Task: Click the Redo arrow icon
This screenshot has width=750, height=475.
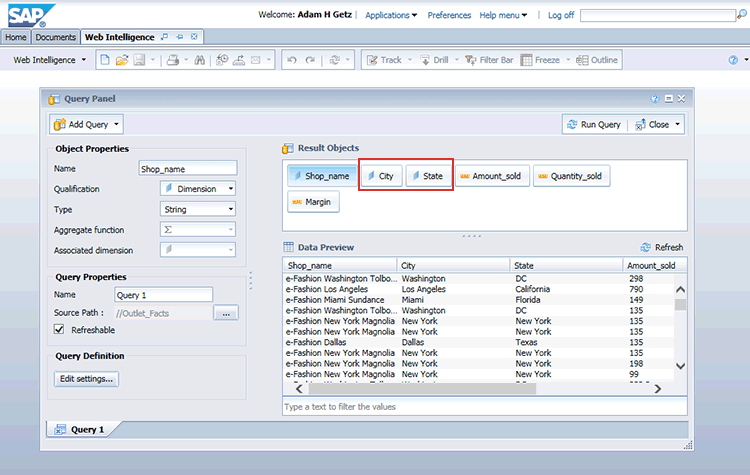Action: pos(310,60)
